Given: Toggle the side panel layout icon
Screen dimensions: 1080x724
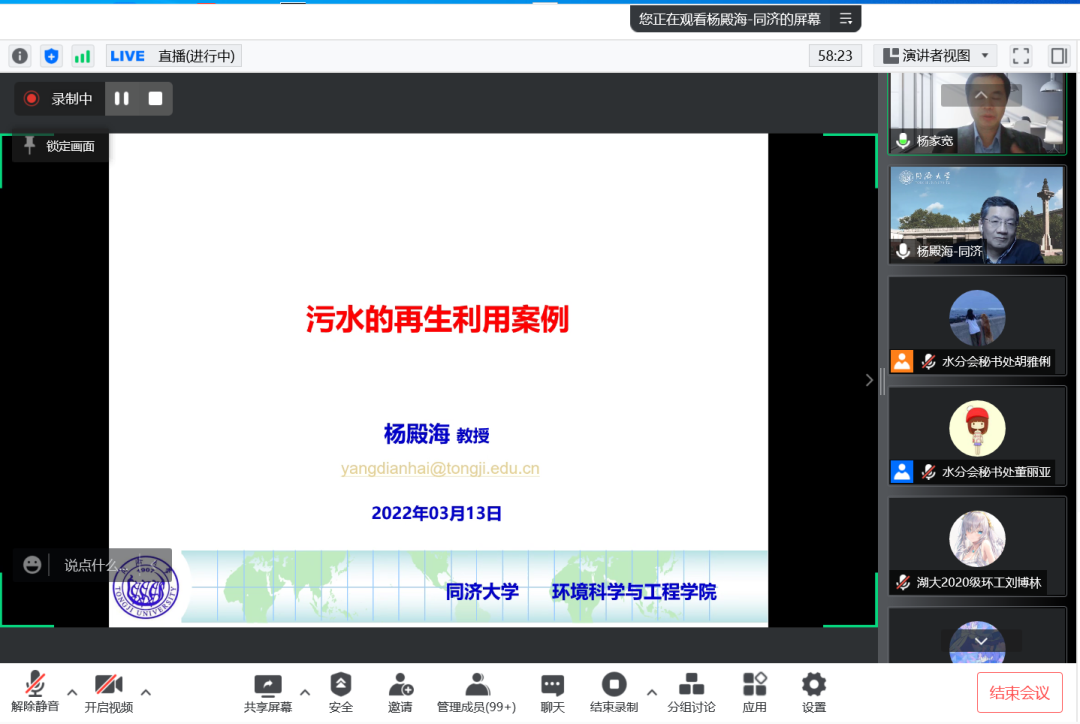Looking at the screenshot, I should click(1059, 56).
